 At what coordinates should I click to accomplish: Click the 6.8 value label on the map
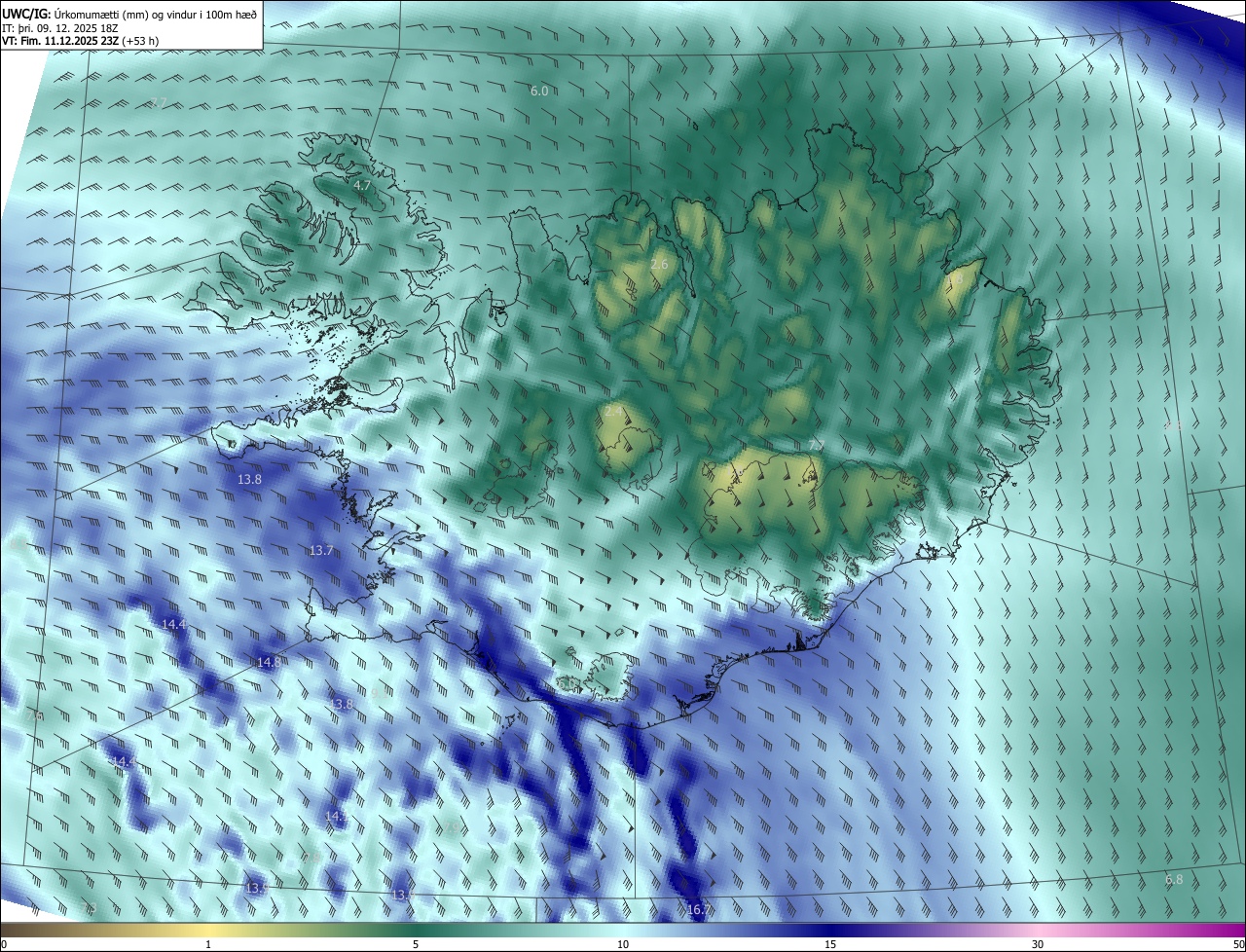click(1174, 880)
